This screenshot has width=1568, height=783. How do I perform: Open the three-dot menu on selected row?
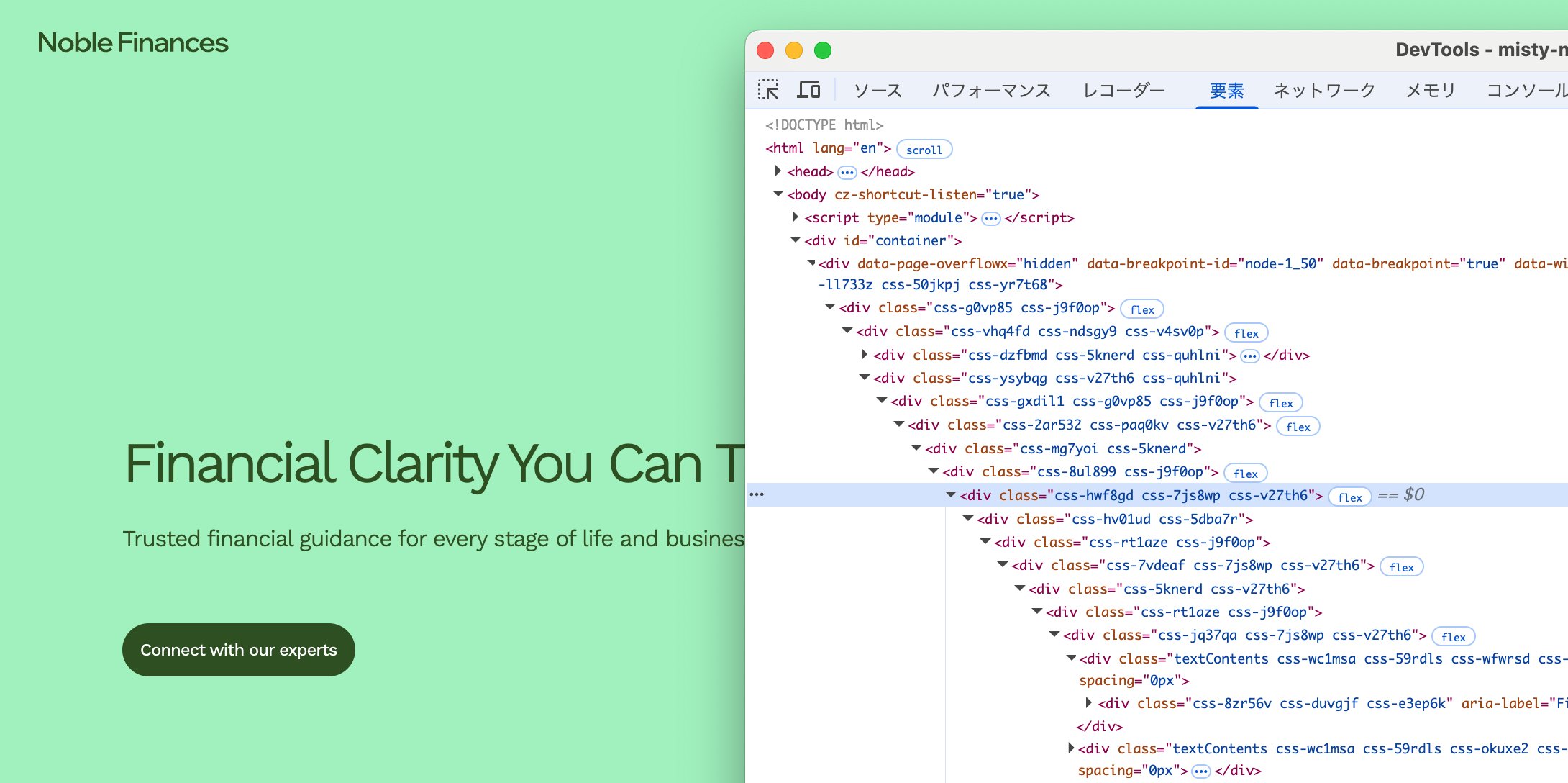pyautogui.click(x=757, y=494)
